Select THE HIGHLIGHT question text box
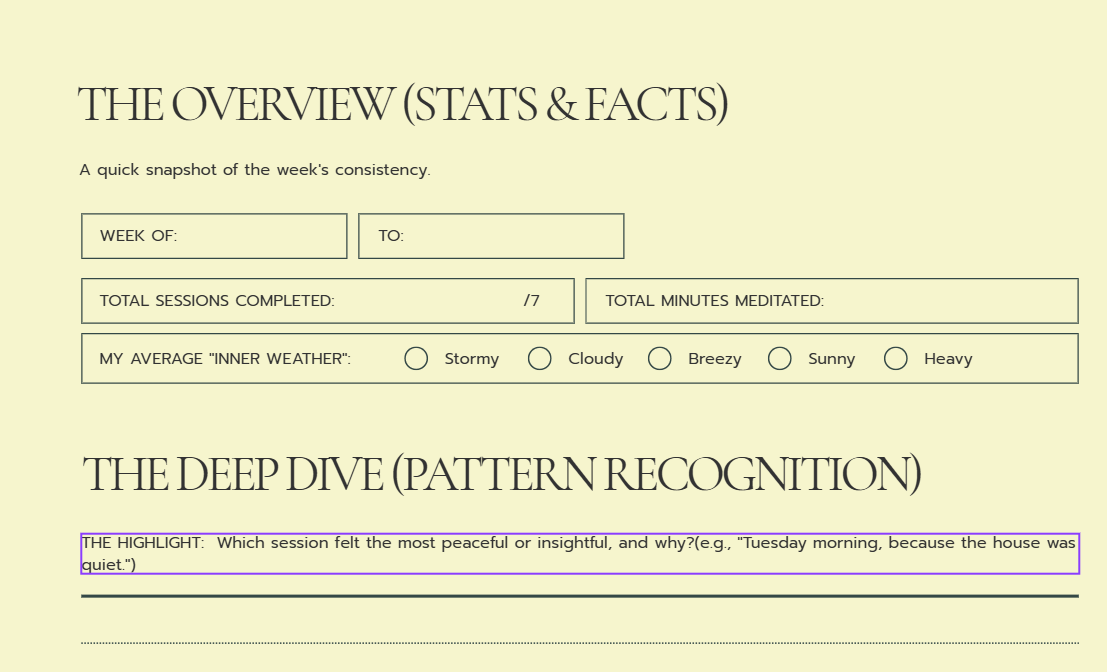1107x672 pixels. (580, 553)
